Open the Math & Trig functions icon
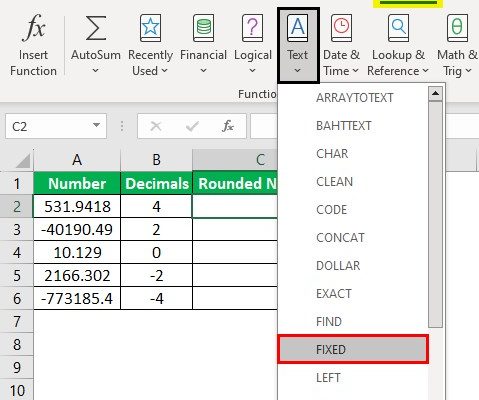The image size is (479, 400). coord(457,28)
